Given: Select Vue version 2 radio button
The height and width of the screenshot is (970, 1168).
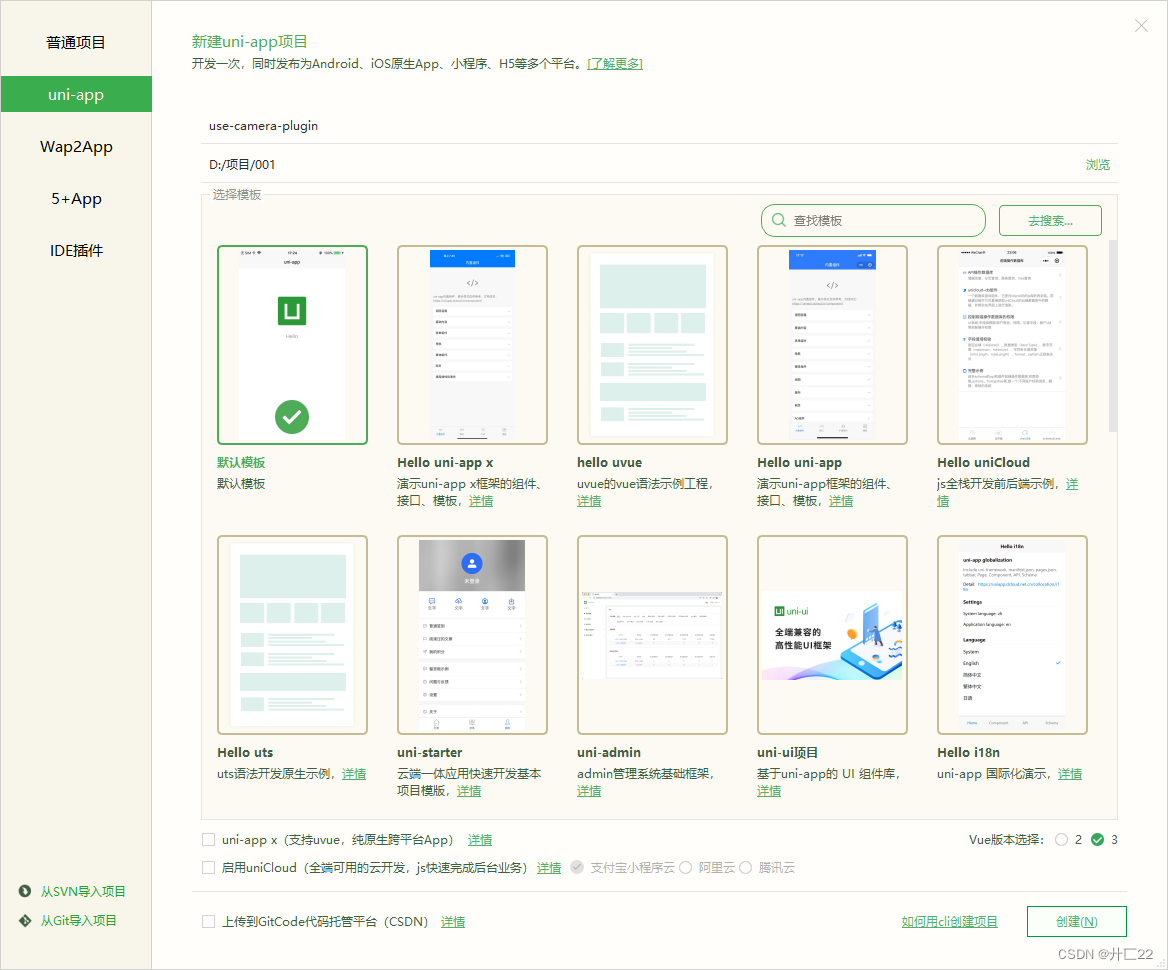Looking at the screenshot, I should [x=1060, y=840].
